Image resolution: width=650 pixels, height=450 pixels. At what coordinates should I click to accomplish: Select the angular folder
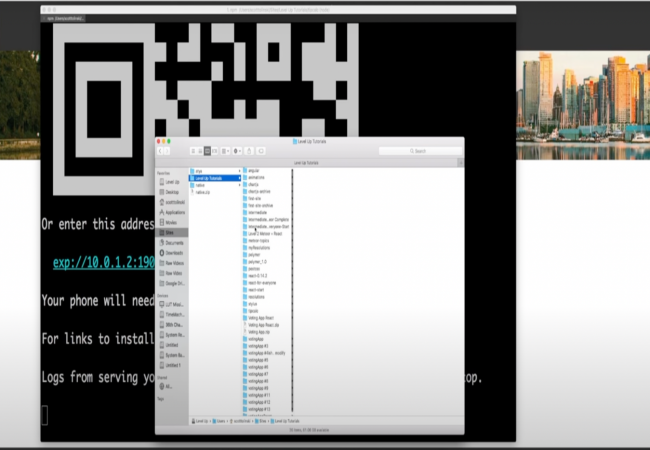click(251, 171)
